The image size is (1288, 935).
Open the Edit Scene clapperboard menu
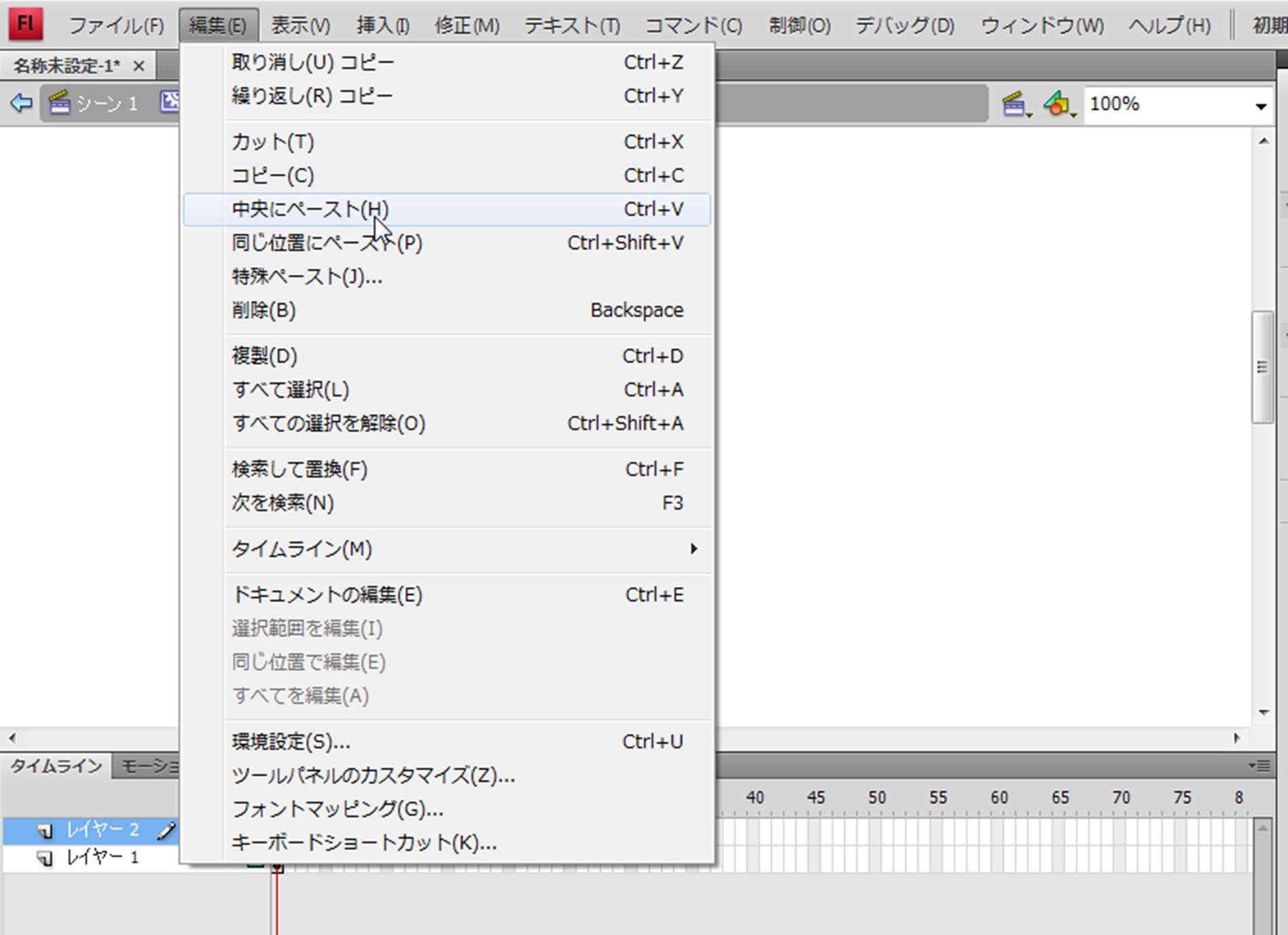(x=1016, y=105)
